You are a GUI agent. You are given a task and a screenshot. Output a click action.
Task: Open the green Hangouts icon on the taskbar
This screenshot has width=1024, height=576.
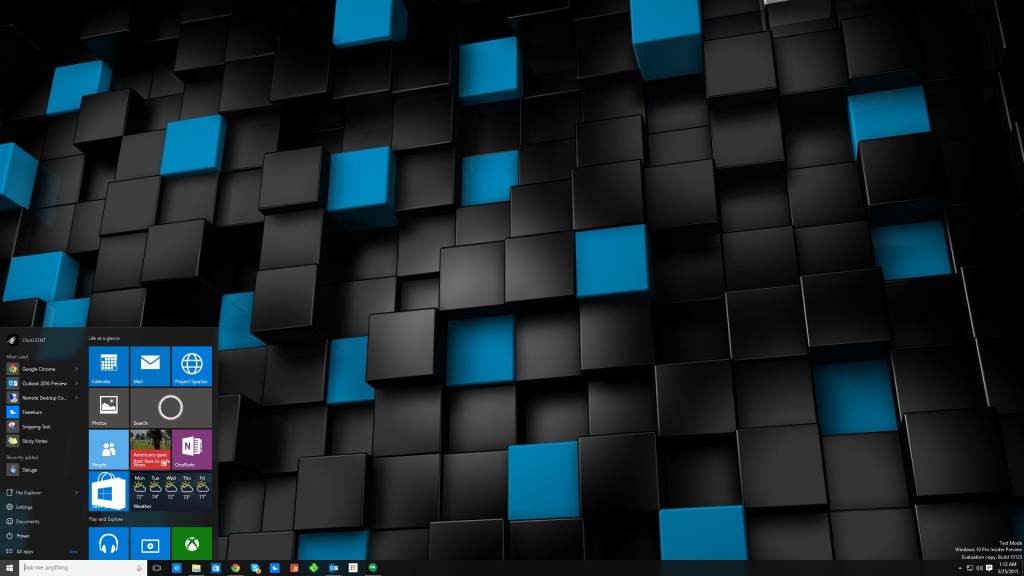click(x=372, y=568)
